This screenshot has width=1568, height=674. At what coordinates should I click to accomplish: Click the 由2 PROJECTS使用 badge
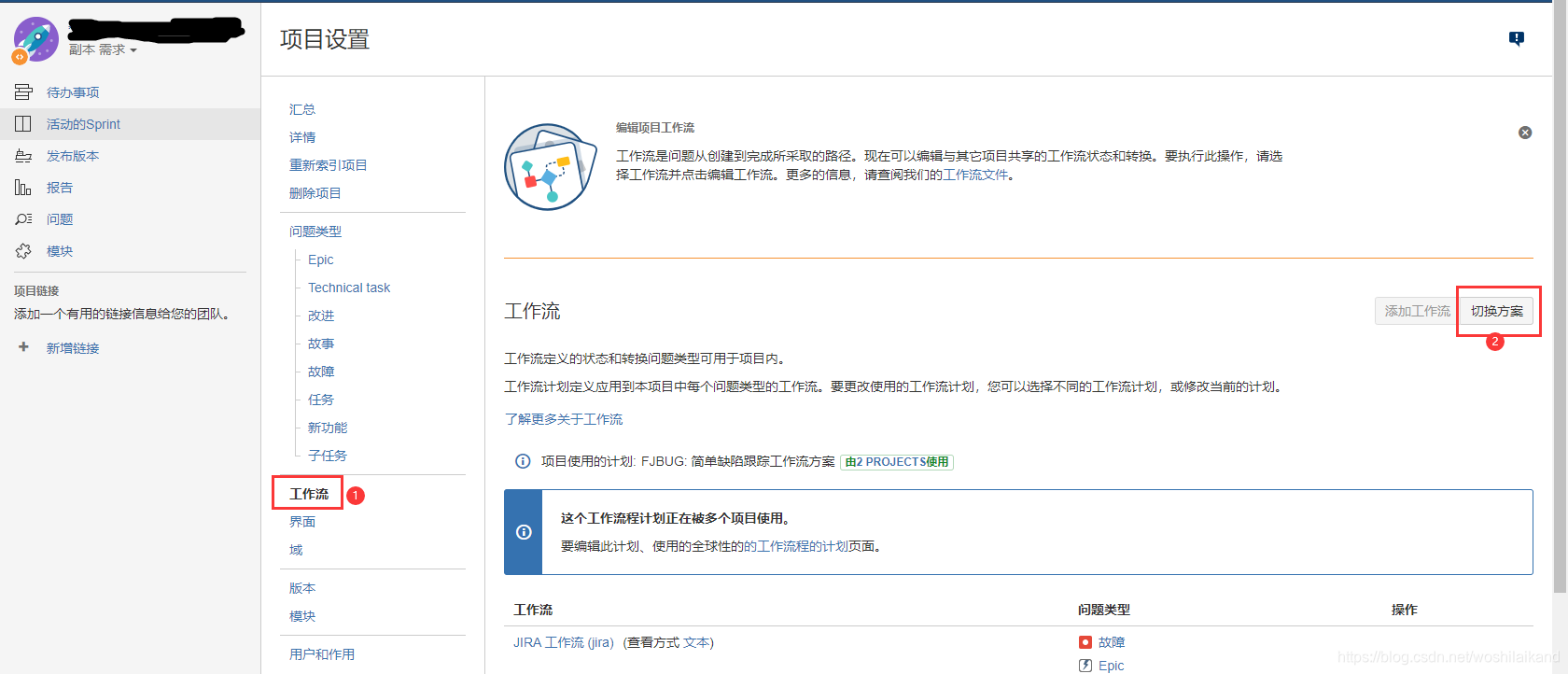[x=897, y=462]
